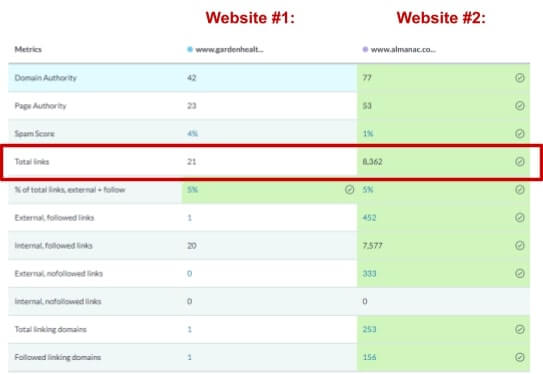543x374 pixels.
Task: Click blue dot beside www.gardenhealt...
Action: (190, 49)
